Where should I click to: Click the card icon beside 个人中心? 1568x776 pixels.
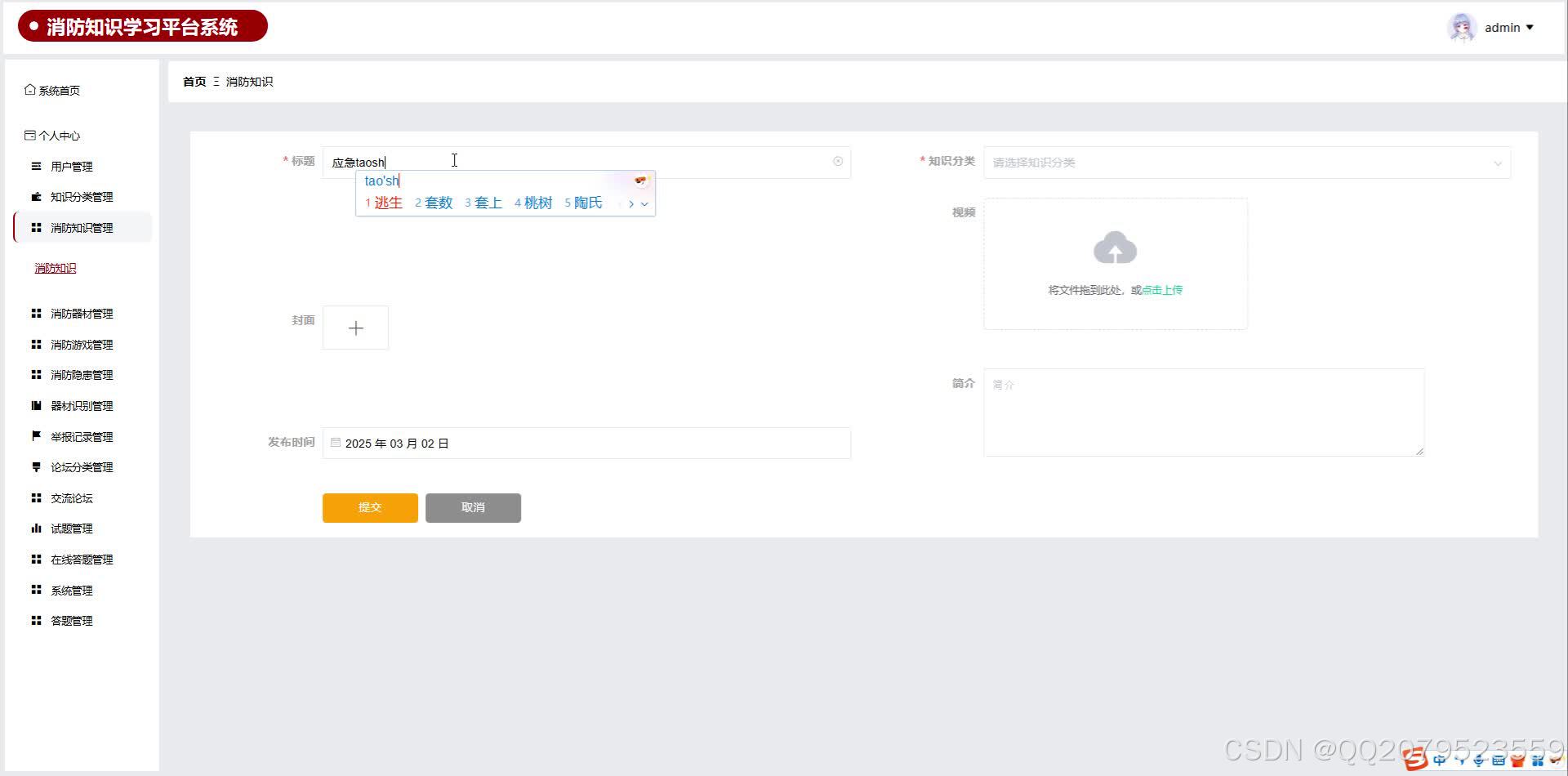point(29,135)
